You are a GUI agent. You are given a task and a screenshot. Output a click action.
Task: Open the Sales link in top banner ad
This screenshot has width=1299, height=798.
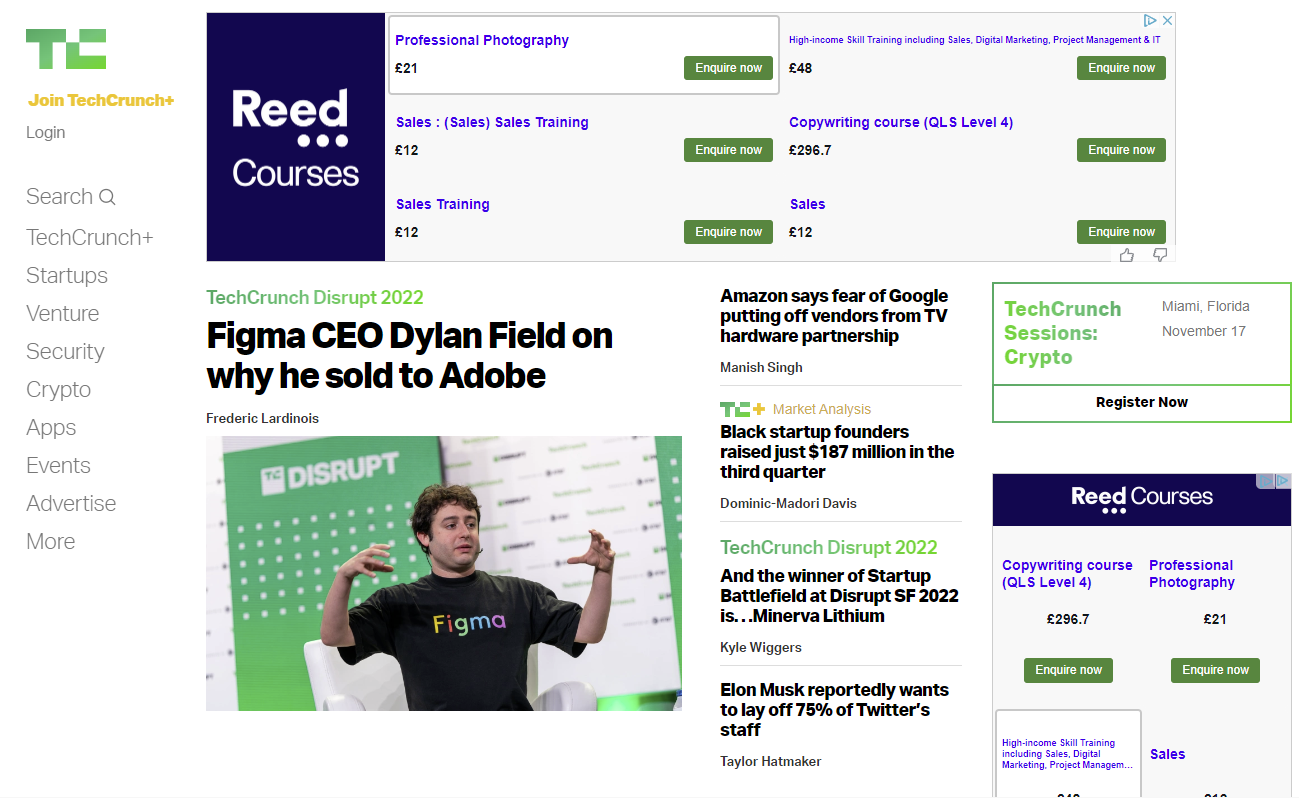click(807, 204)
